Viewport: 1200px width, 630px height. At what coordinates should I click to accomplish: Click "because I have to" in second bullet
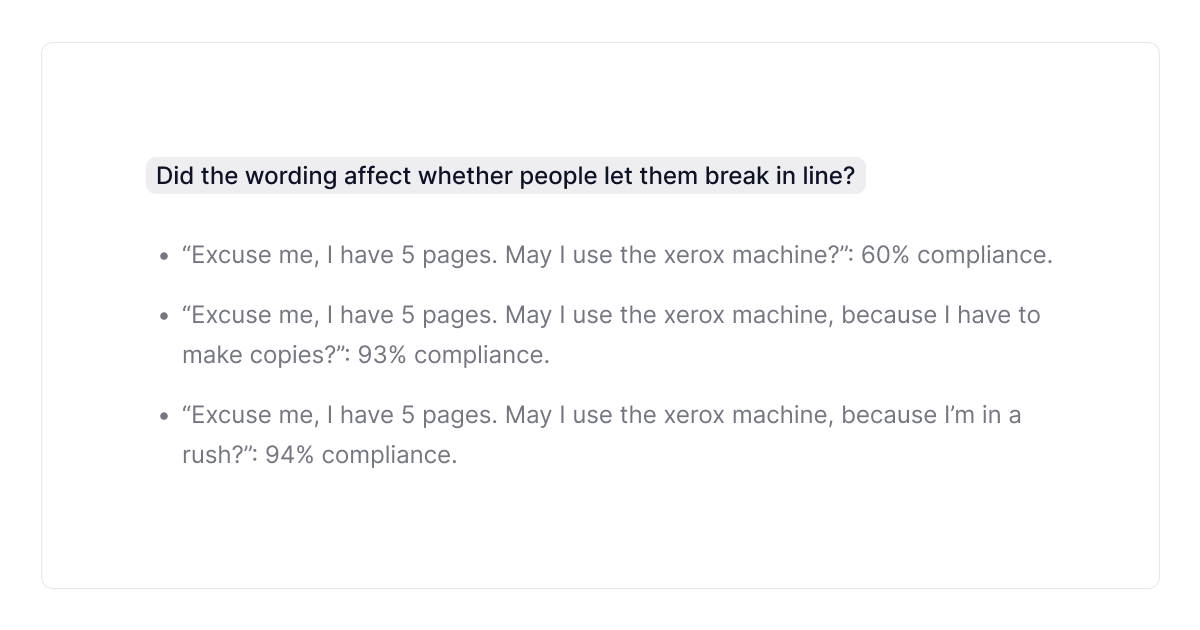[x=940, y=315]
